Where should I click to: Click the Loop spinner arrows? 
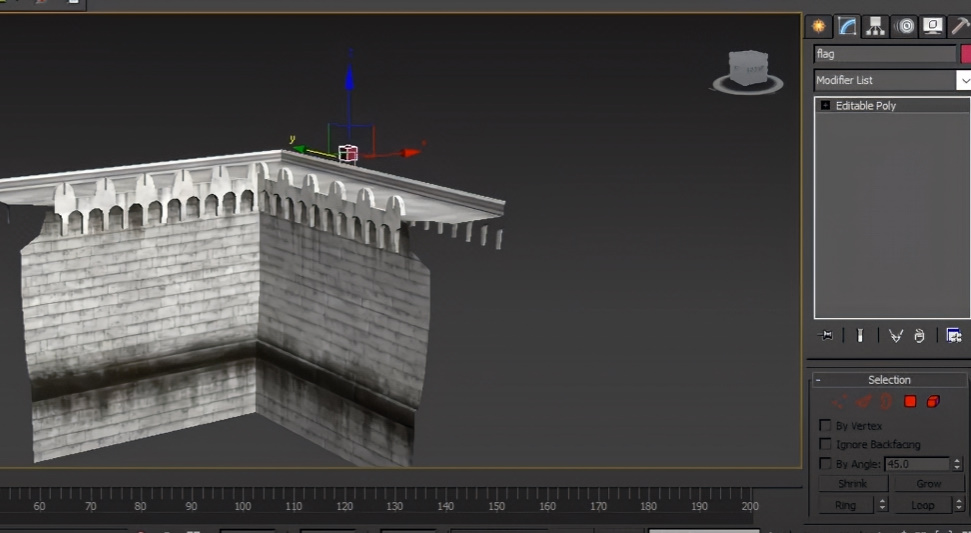[x=959, y=505]
